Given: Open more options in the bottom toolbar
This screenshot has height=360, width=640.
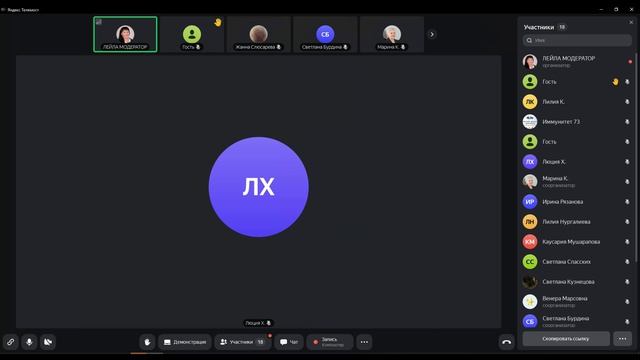Looking at the screenshot, I should 364,342.
